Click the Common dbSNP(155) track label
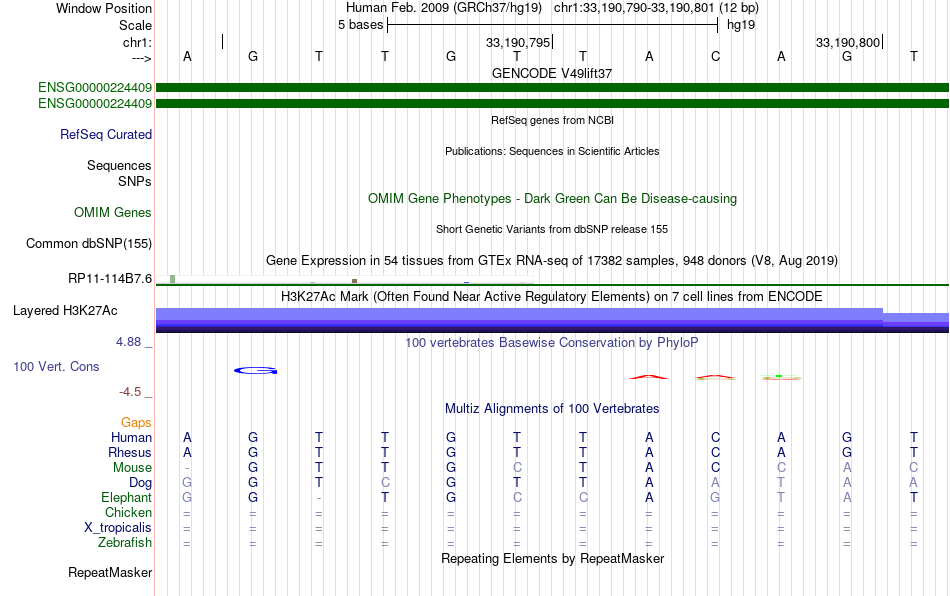 coord(89,243)
